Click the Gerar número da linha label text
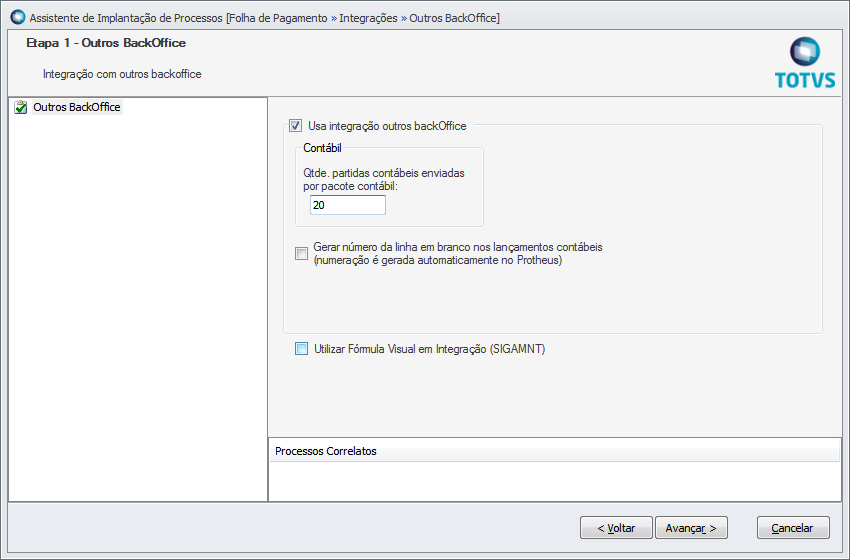 click(x=458, y=254)
